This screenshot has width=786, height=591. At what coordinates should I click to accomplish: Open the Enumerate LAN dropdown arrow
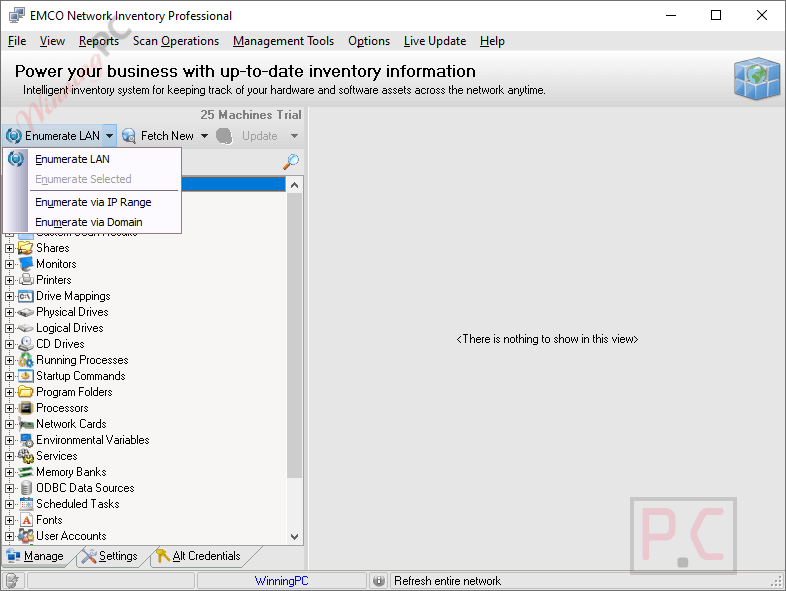pos(109,136)
